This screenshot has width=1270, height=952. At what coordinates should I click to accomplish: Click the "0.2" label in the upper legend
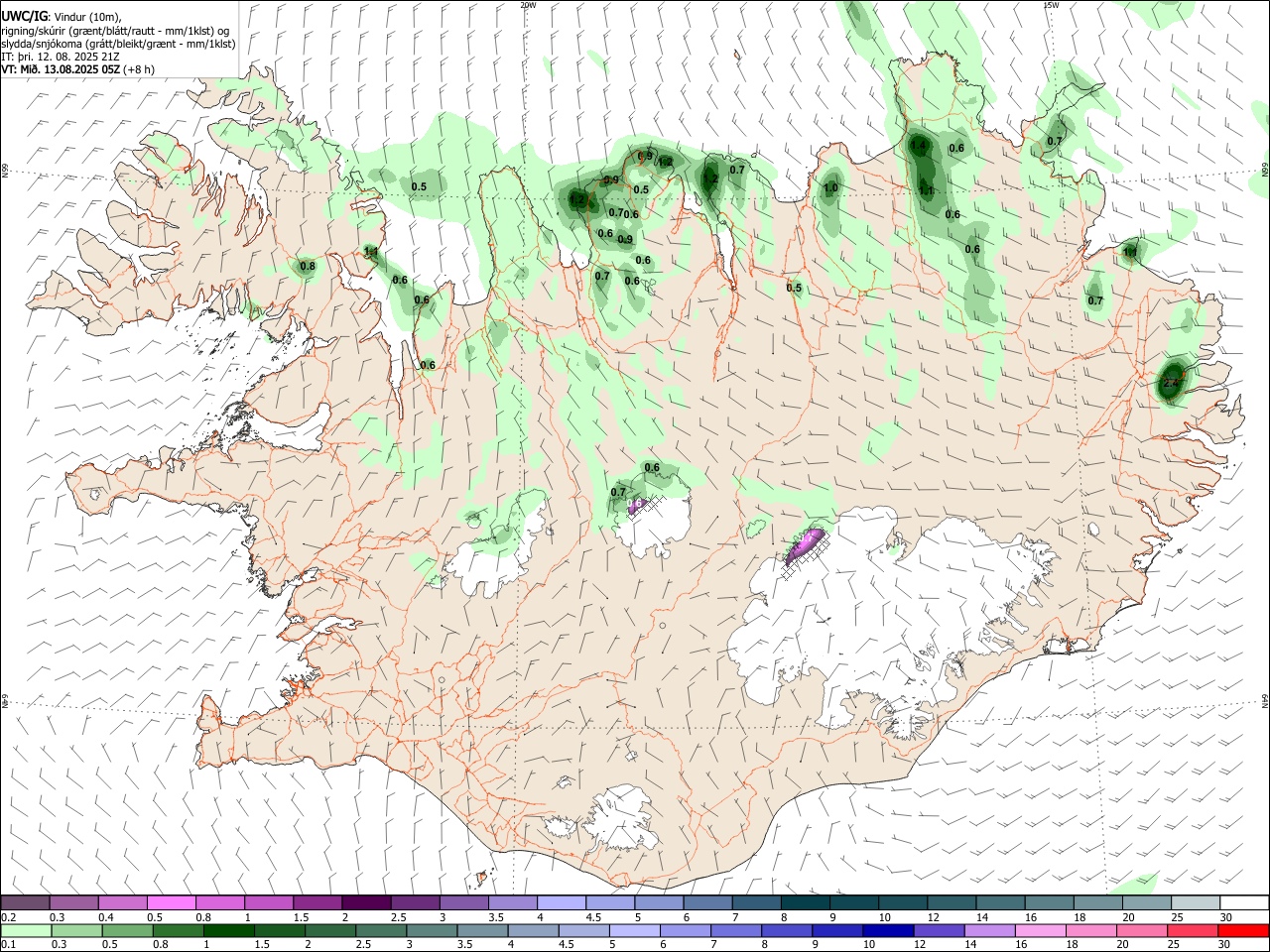click(x=10, y=917)
